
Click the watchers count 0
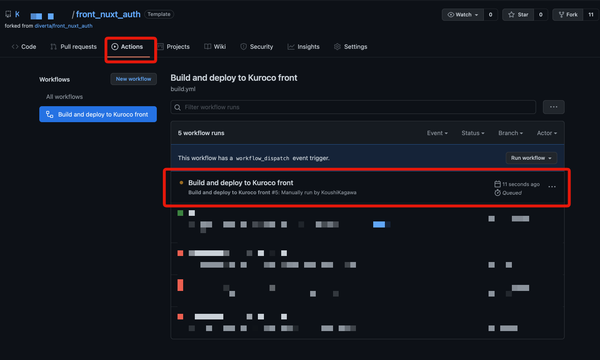click(x=490, y=15)
